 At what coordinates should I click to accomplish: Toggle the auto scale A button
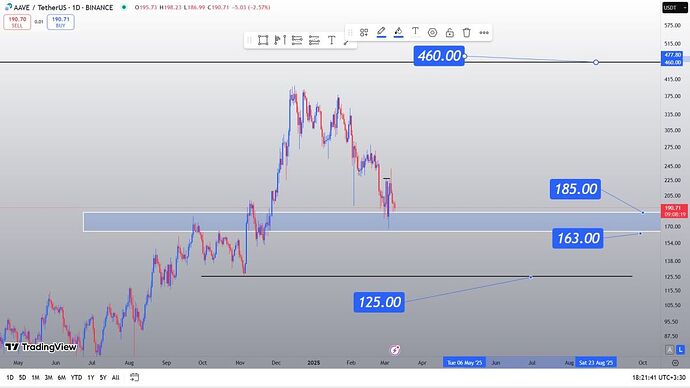[669, 350]
